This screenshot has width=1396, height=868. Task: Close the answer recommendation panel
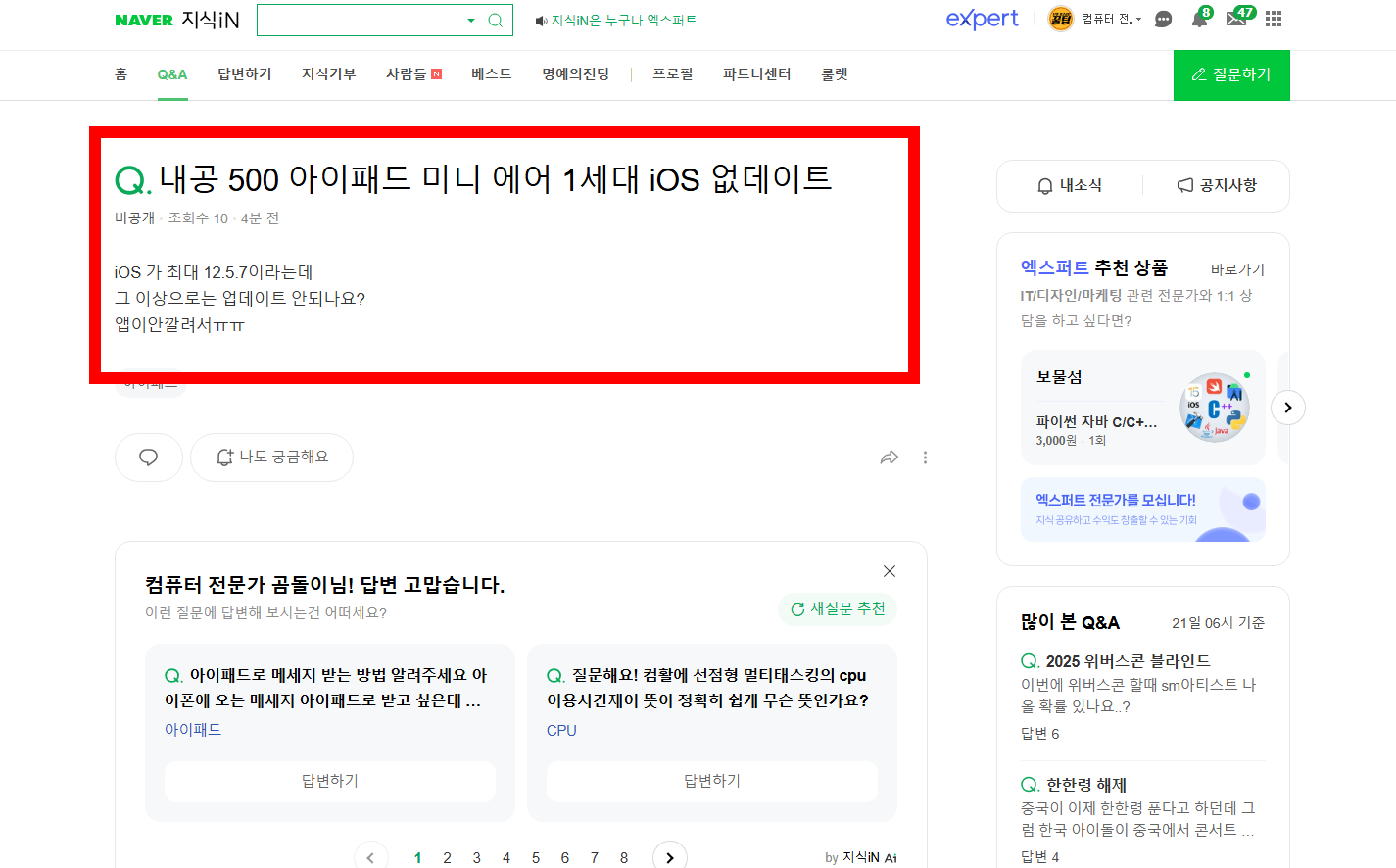point(890,571)
